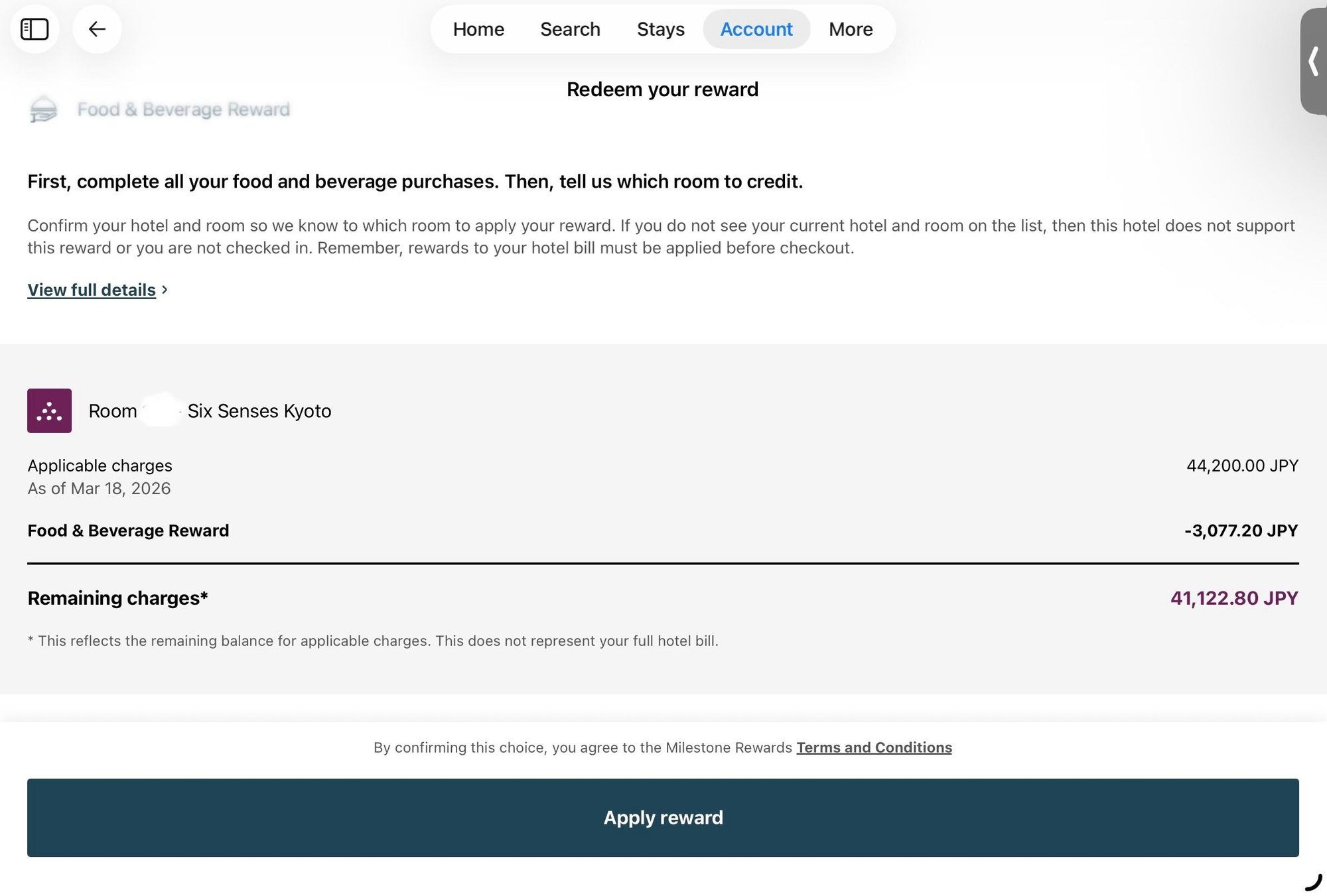
Task: Click the Six Senses purple logo icon
Action: 49,411
